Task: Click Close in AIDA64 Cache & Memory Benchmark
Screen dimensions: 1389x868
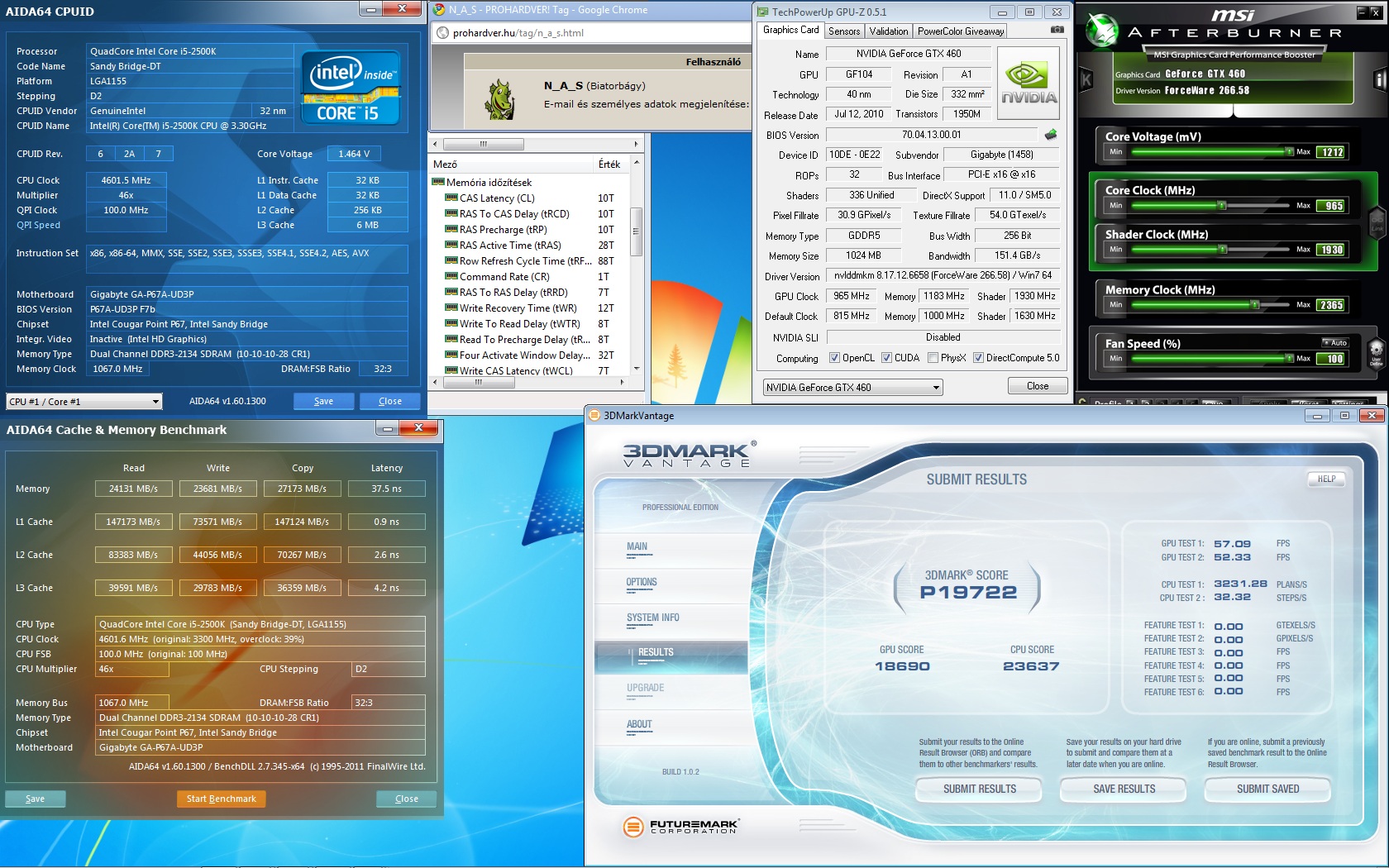Action: click(x=407, y=799)
